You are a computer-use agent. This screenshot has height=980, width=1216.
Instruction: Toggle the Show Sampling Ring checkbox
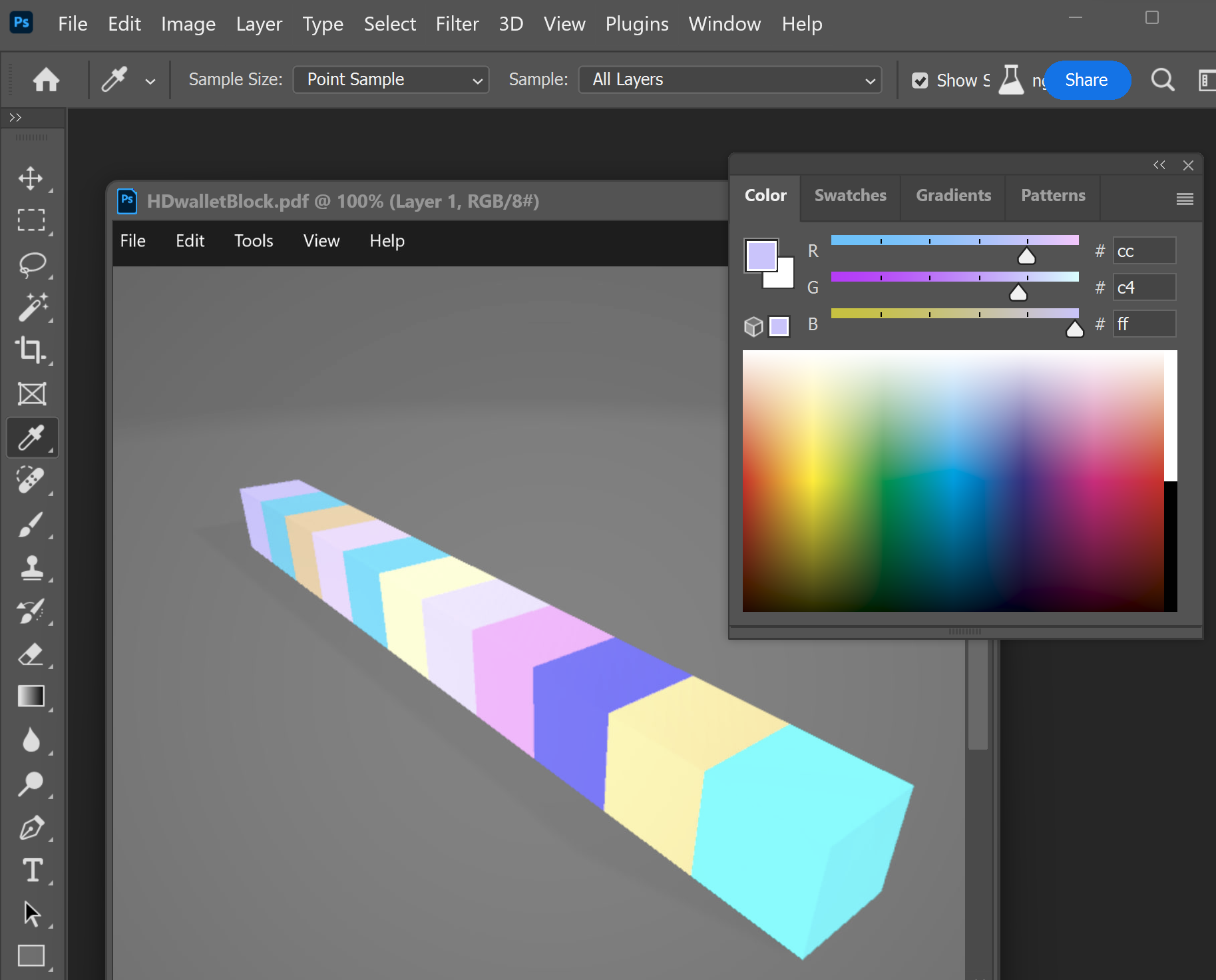pyautogui.click(x=920, y=81)
